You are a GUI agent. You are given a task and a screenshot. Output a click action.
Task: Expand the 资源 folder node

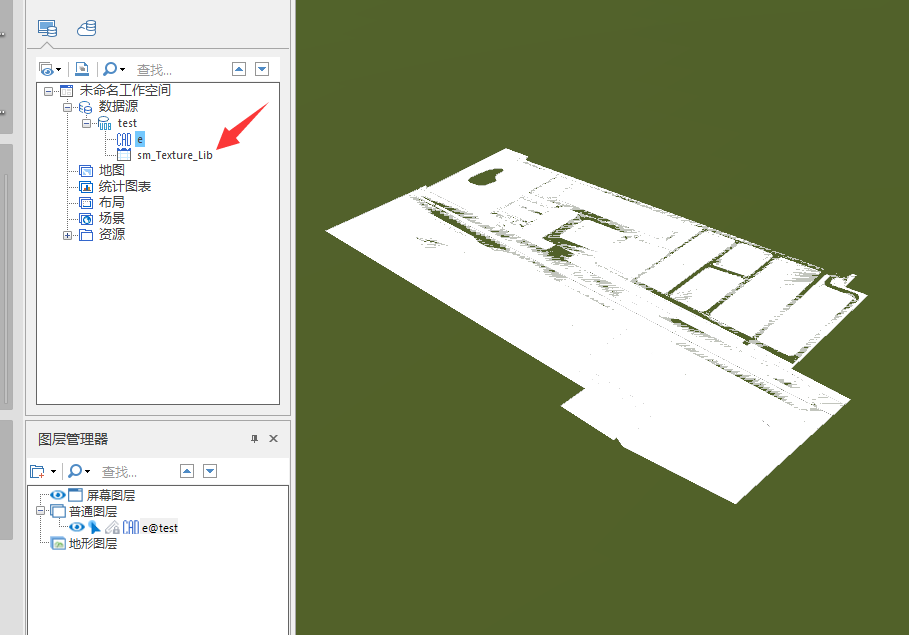pyautogui.click(x=67, y=235)
